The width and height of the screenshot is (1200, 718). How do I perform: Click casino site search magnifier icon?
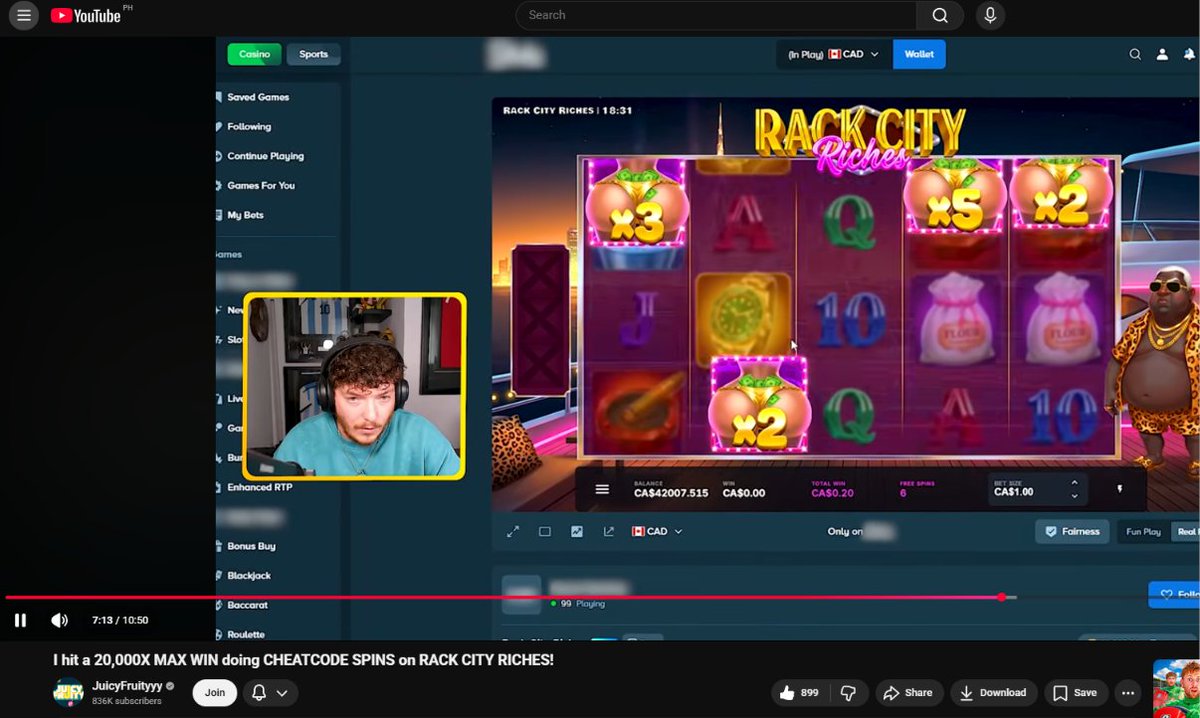coord(1135,55)
